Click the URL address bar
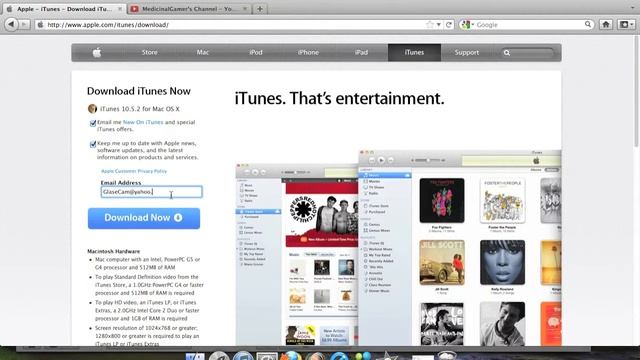640x360 pixels. click(235, 24)
